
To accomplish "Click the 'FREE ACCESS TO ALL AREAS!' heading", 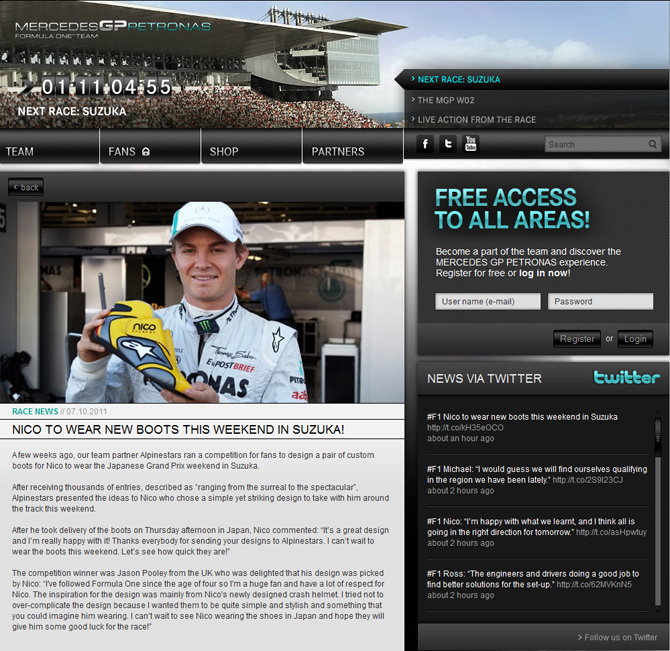I will [x=512, y=209].
